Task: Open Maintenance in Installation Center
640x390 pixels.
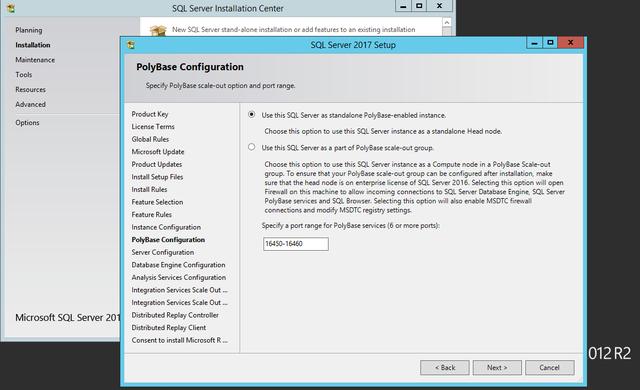Action: pyautogui.click(x=35, y=60)
